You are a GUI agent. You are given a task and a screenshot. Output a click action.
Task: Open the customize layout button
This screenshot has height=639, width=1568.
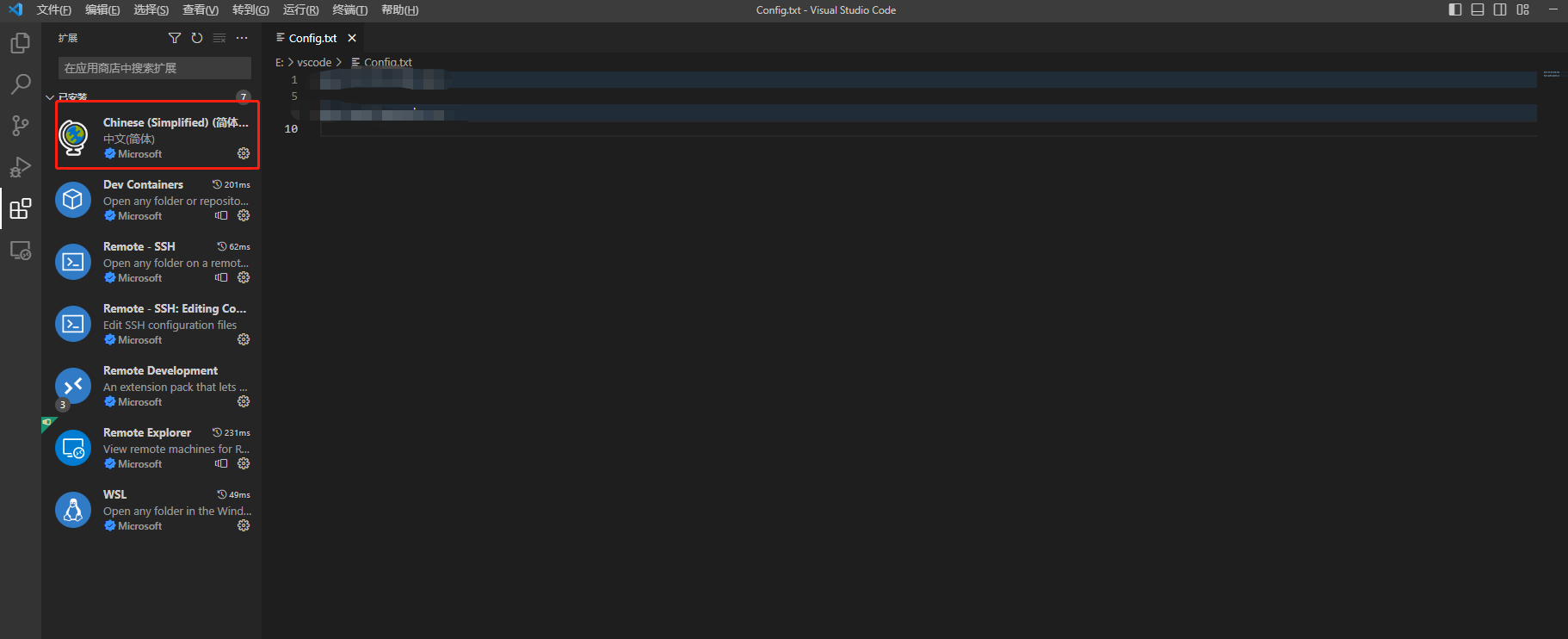pyautogui.click(x=1522, y=9)
